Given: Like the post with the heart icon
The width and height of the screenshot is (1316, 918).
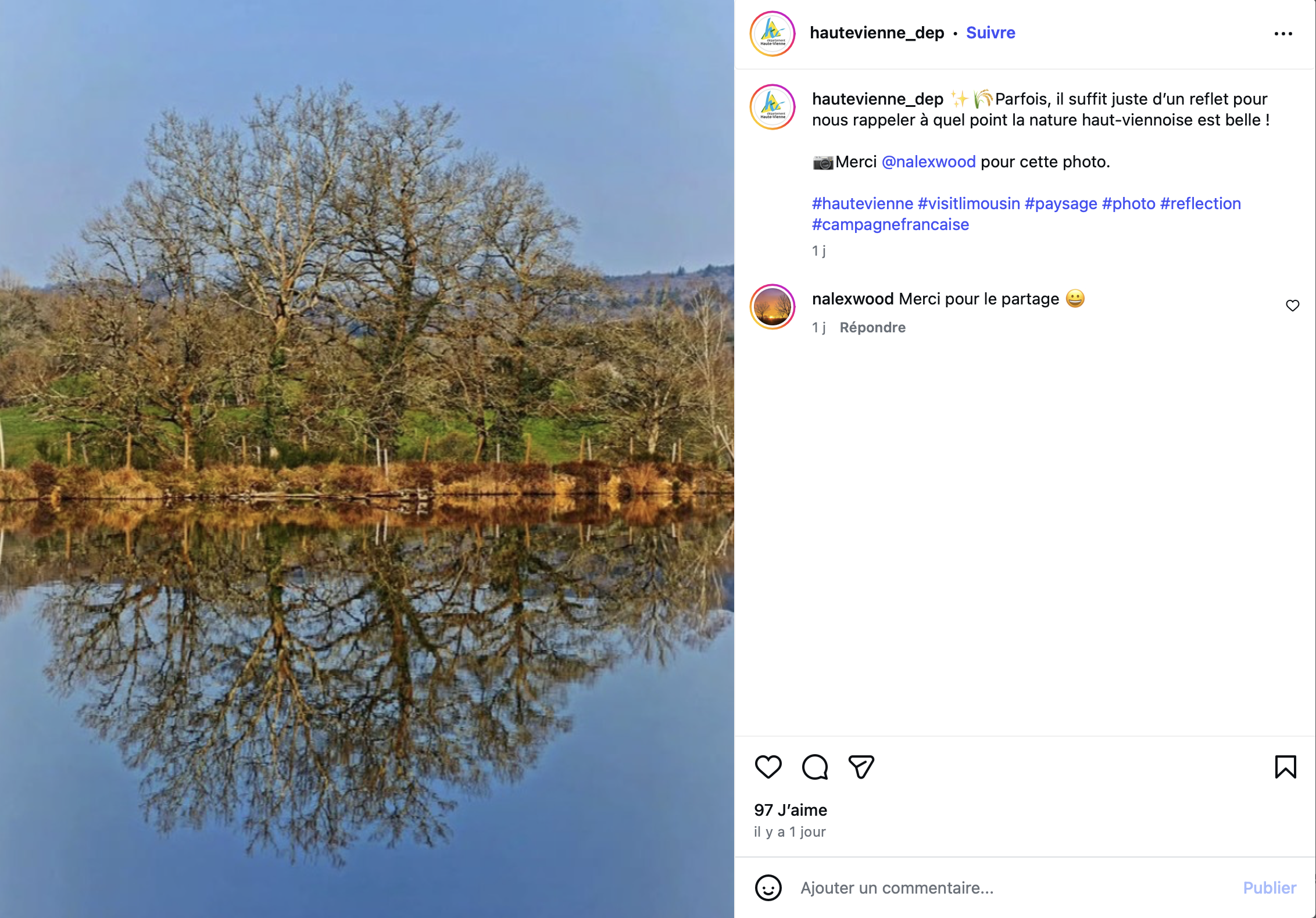Looking at the screenshot, I should [768, 767].
